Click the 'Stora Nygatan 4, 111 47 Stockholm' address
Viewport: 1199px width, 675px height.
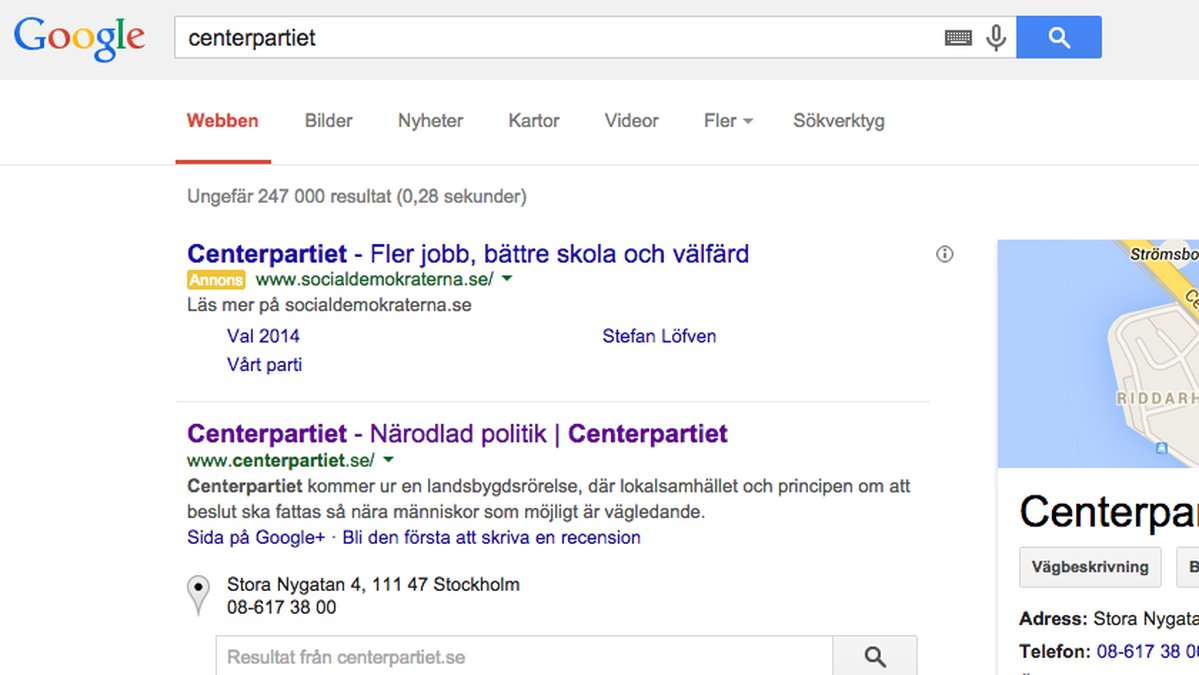coord(373,585)
